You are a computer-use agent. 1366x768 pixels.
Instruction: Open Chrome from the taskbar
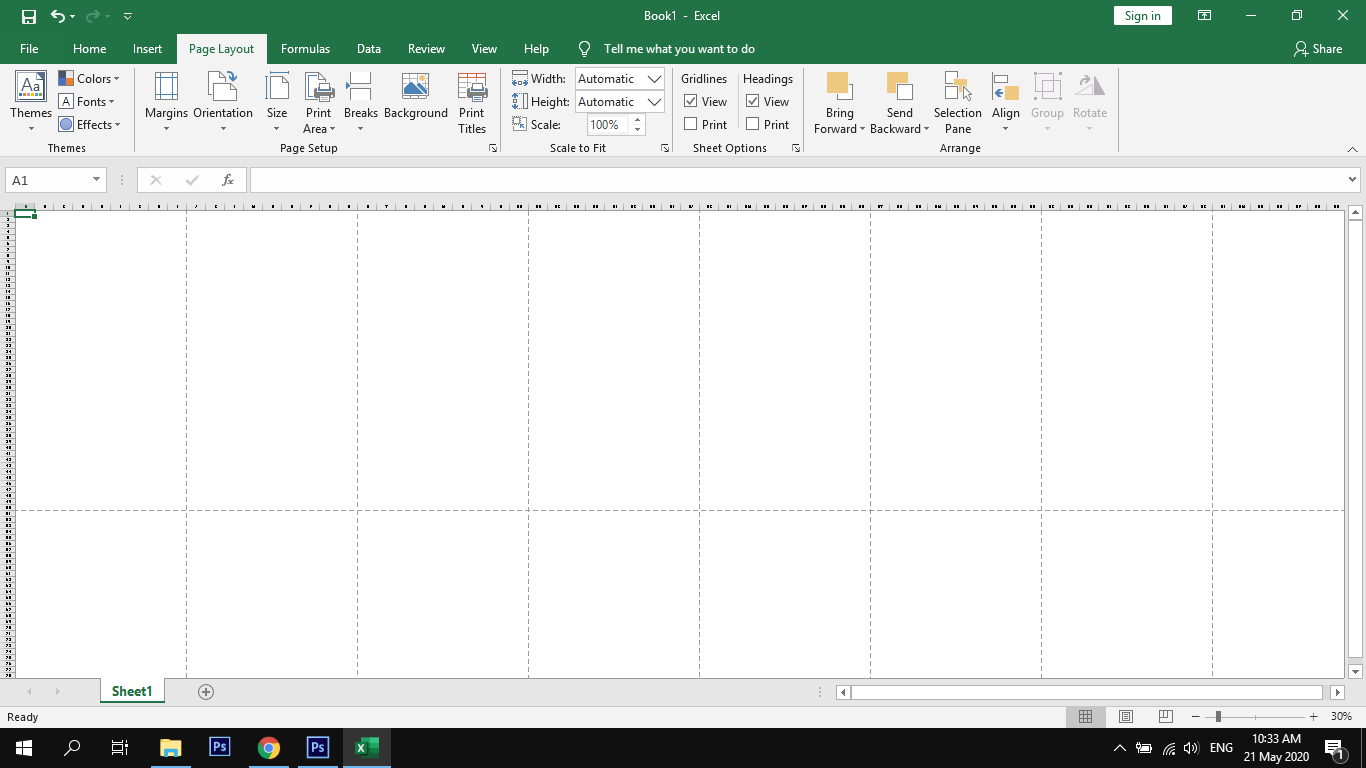[x=268, y=748]
